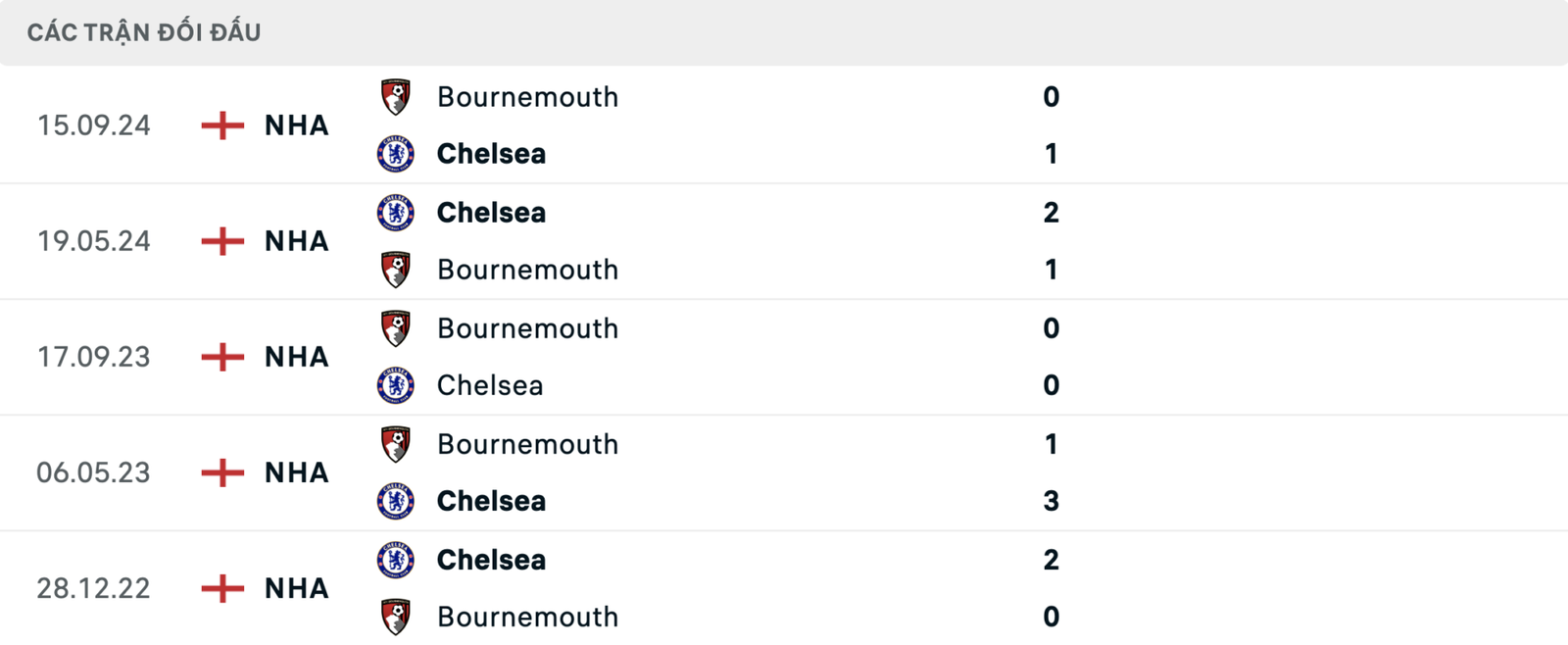Click England flag icon beside 15.09.24

click(222, 125)
